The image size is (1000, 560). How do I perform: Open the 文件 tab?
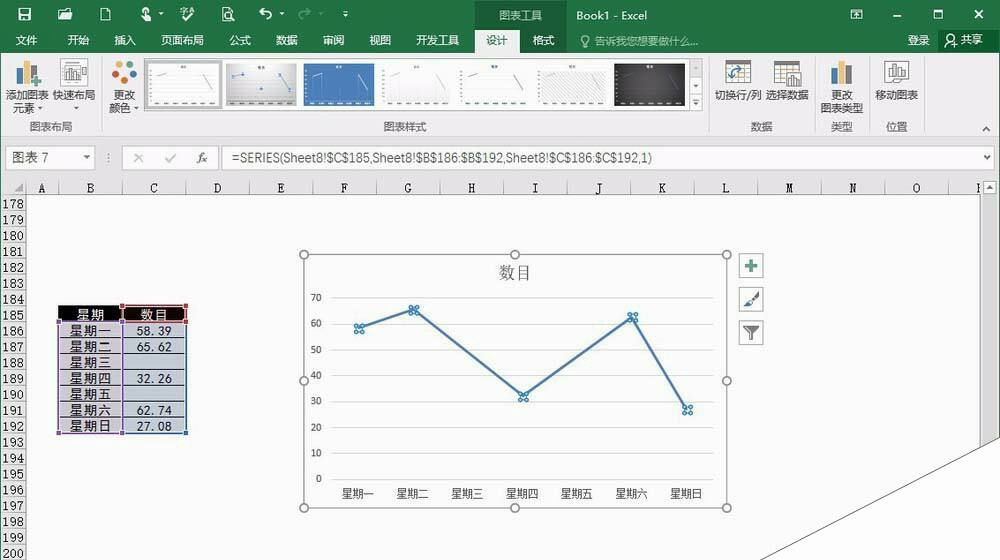pos(26,40)
